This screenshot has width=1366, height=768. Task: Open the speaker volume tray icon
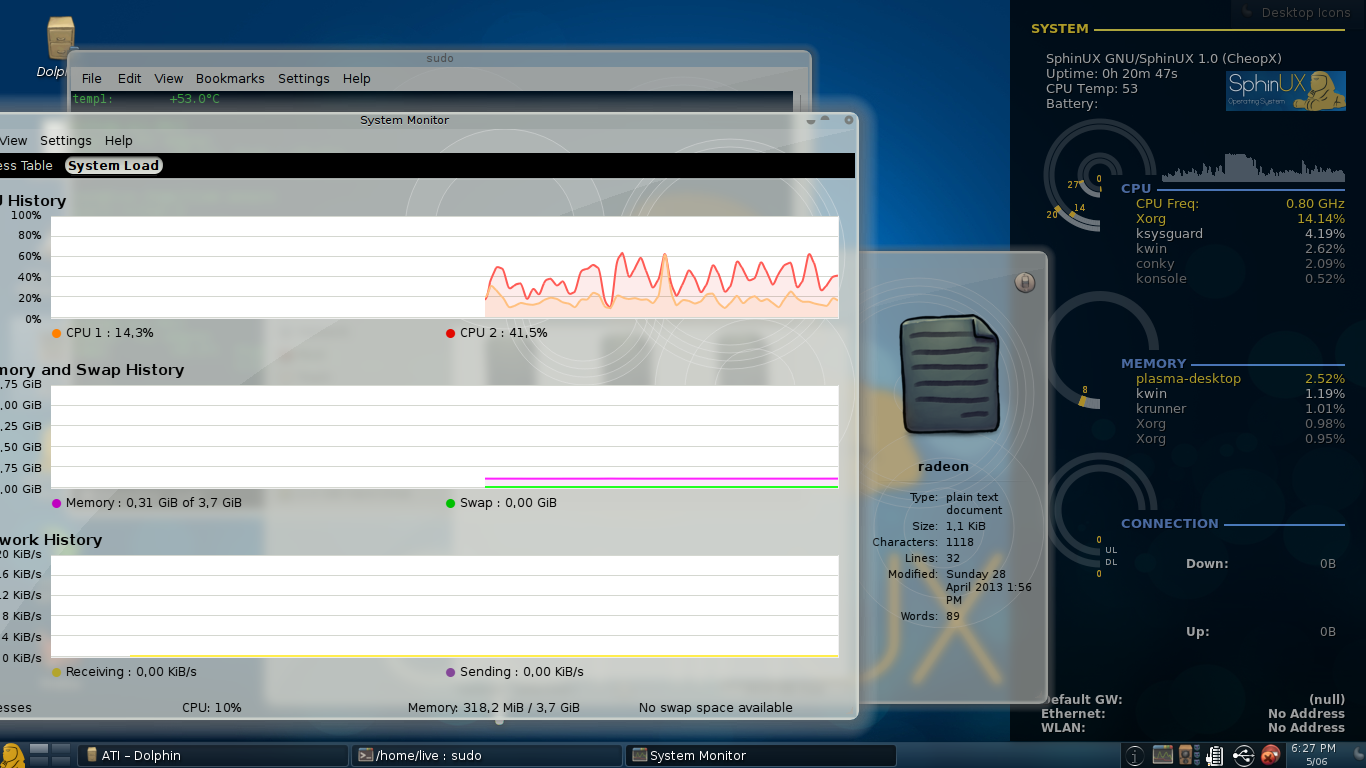coord(1187,755)
